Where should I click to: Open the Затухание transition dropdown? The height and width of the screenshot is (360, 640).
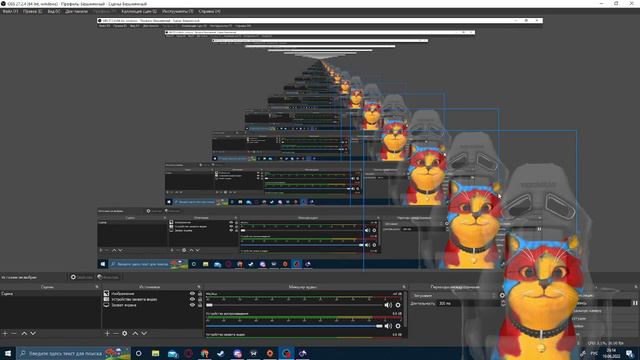(455, 296)
